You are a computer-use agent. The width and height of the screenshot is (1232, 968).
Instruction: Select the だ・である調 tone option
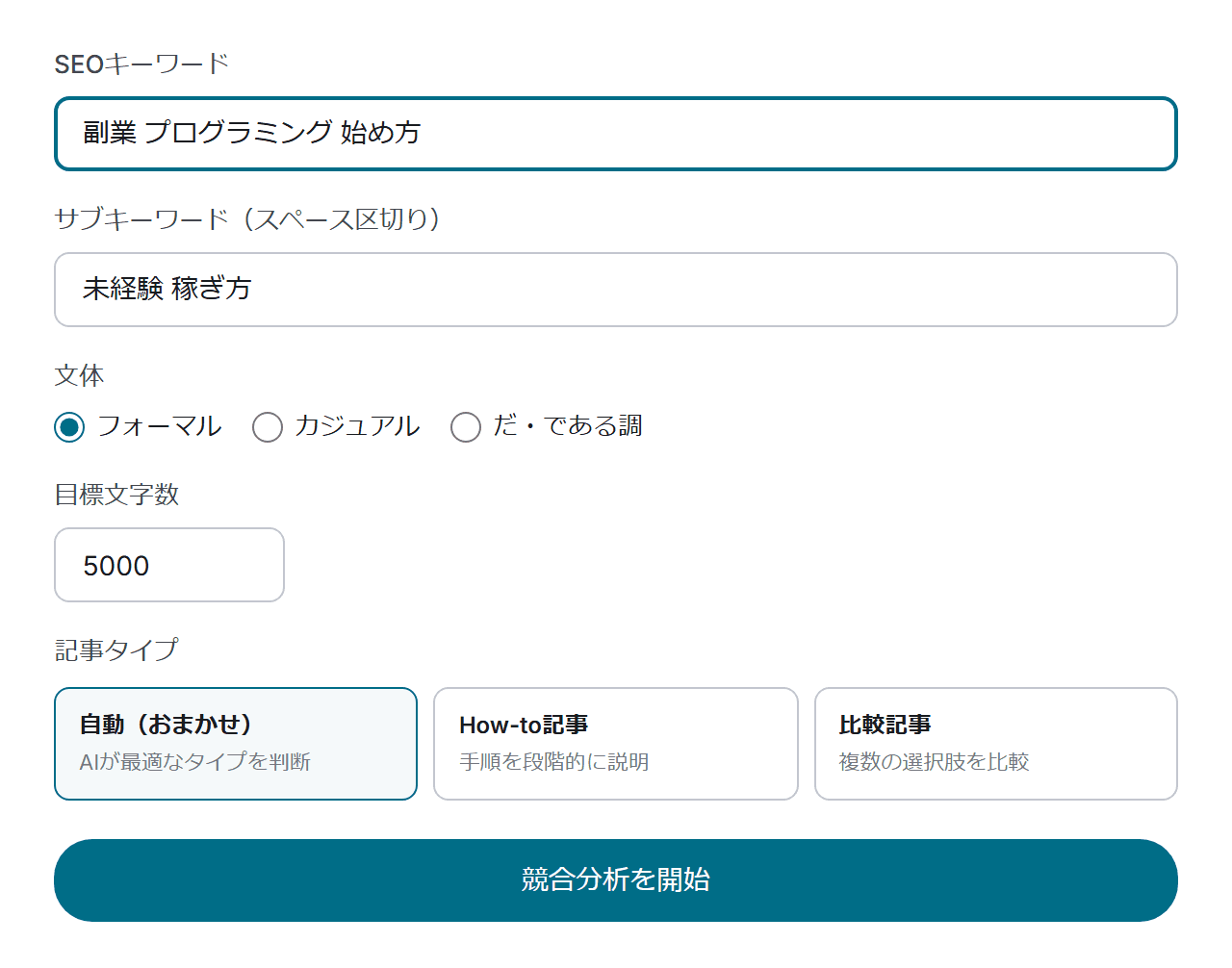point(466,426)
